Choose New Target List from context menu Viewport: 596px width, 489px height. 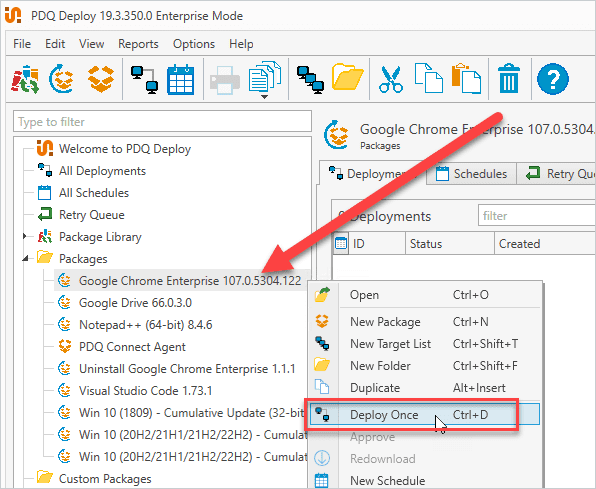(x=425, y=344)
